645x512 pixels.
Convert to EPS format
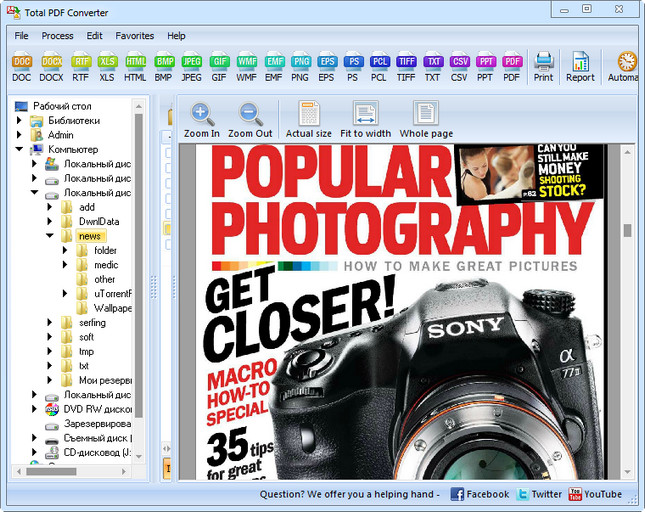[327, 68]
